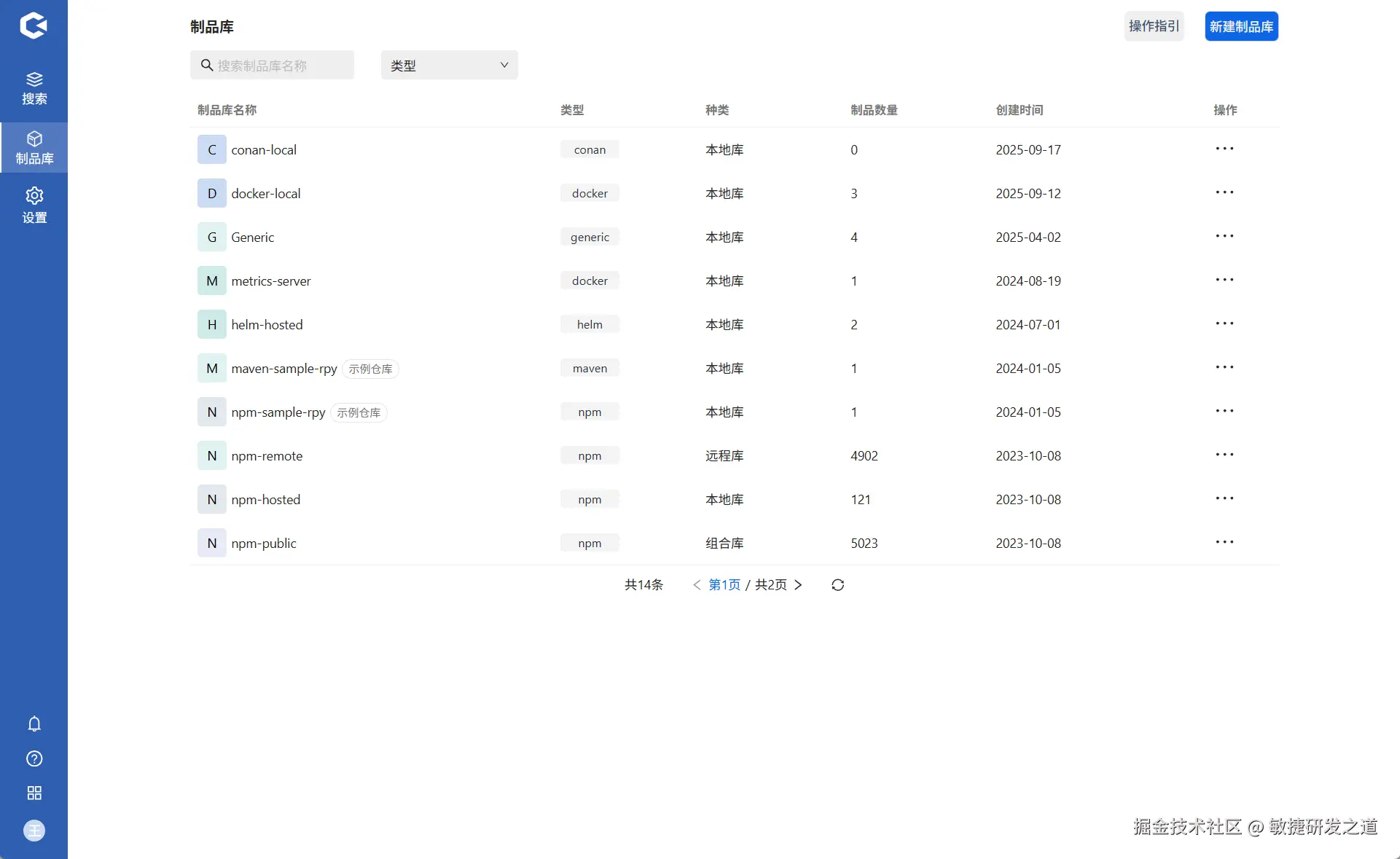
Task: Click the 操作指引 button
Action: coord(1154,26)
